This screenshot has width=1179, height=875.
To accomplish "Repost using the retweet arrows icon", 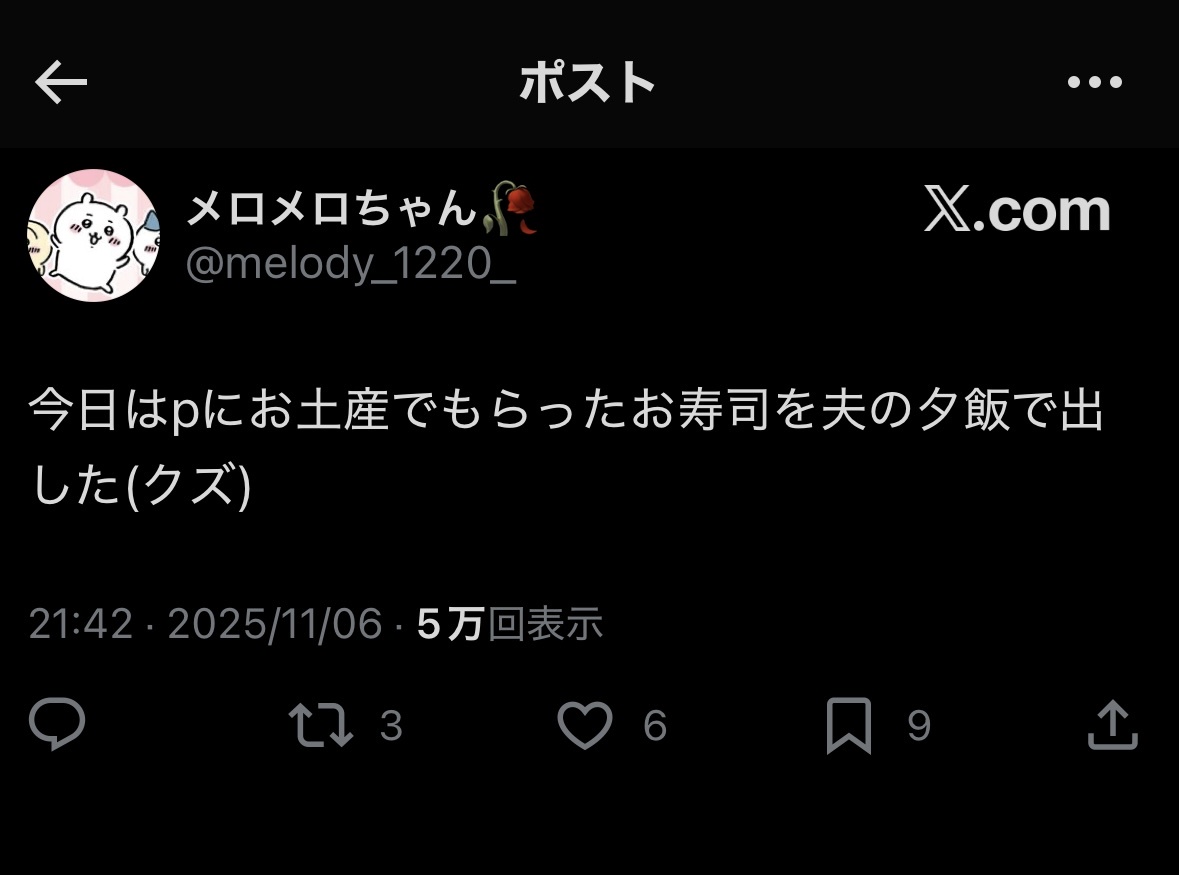I will click(321, 725).
